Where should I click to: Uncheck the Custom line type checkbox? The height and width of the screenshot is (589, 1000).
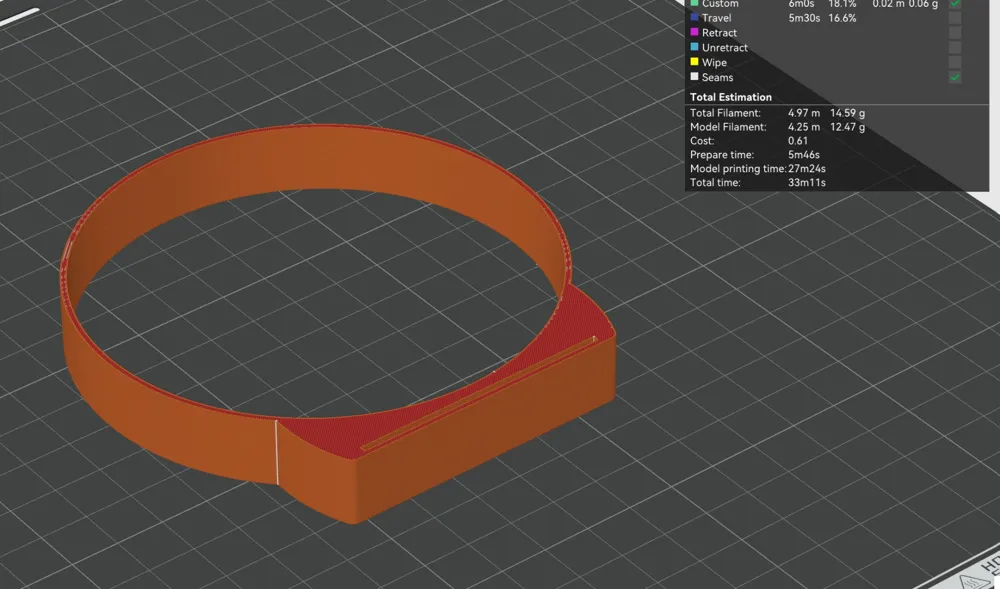click(955, 4)
